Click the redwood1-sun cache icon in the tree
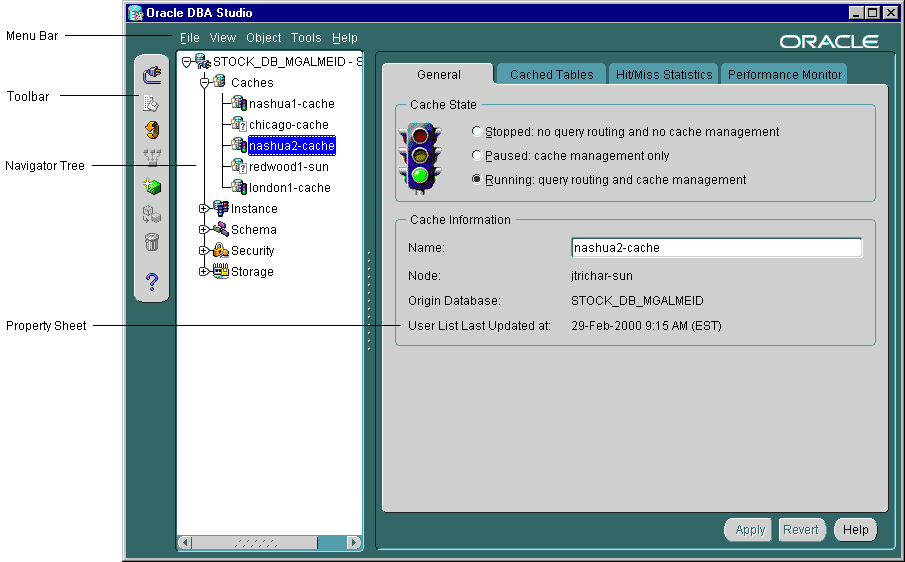 [239, 166]
